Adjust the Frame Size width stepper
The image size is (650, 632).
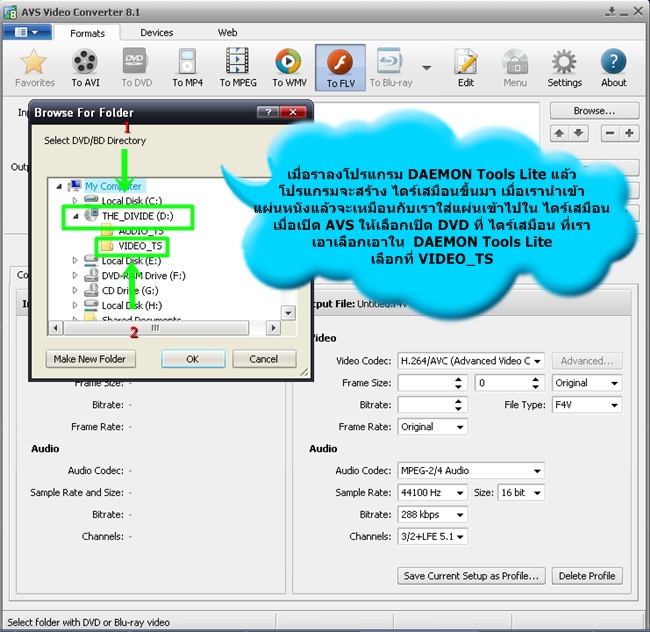(x=458, y=383)
